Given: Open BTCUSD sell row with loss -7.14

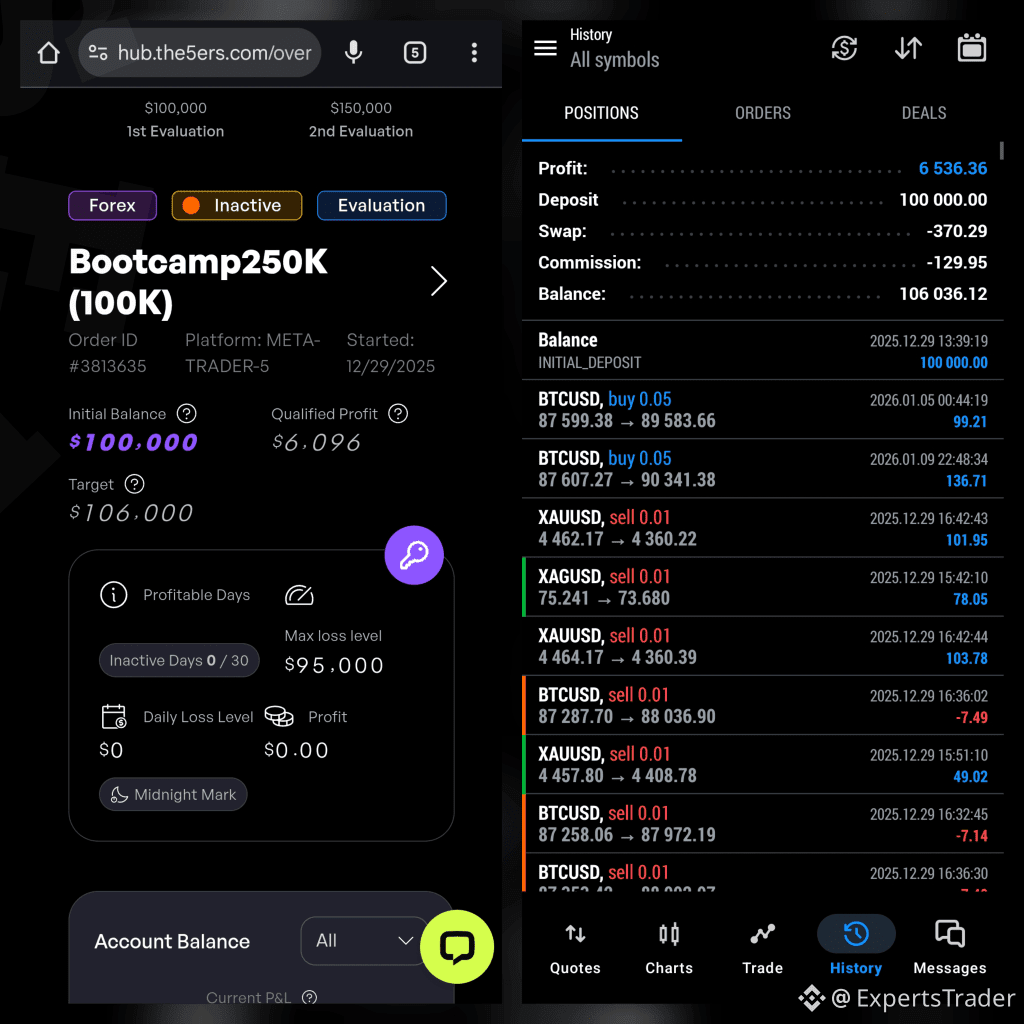Looking at the screenshot, I should coord(763,824).
